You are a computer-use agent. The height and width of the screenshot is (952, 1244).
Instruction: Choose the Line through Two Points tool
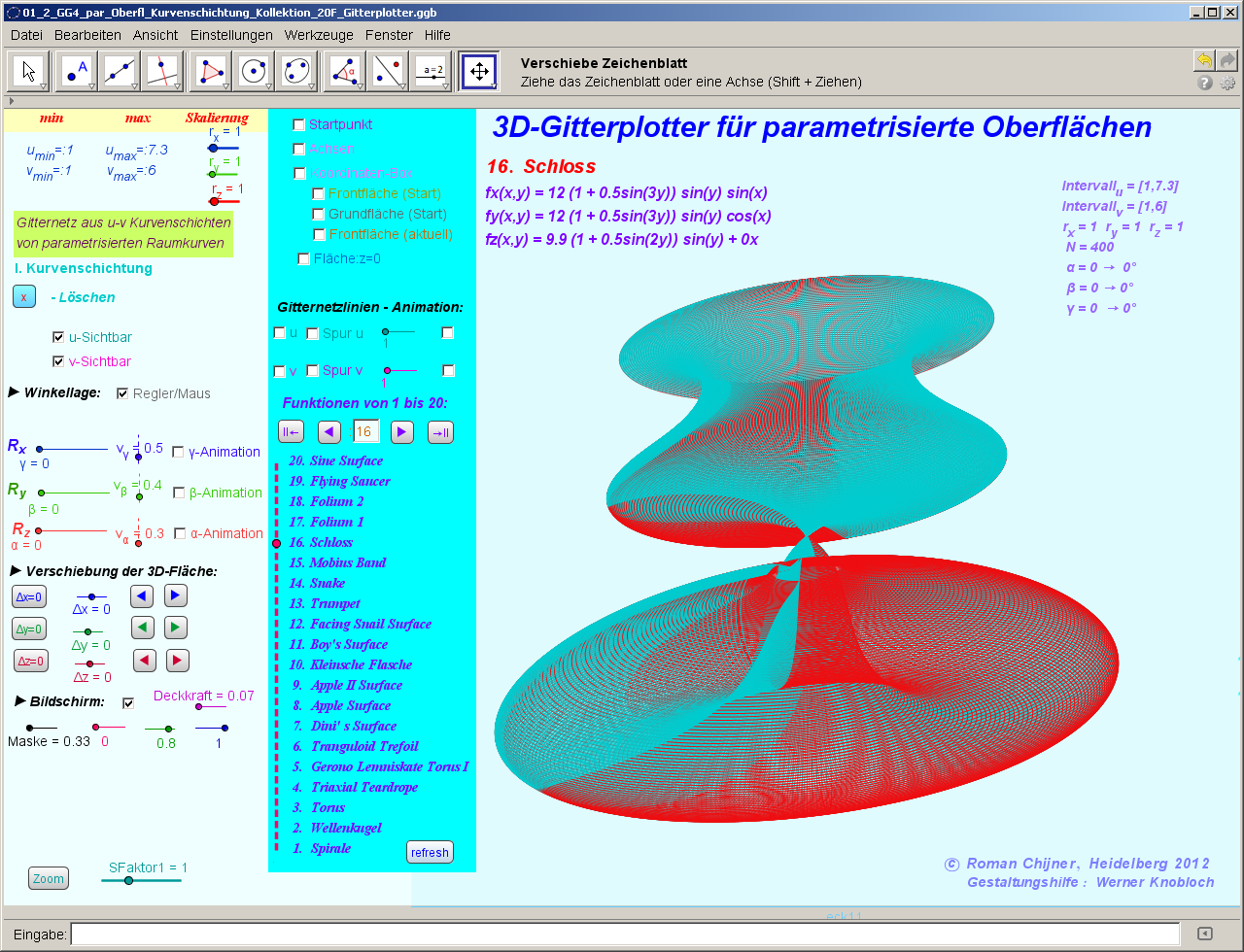[x=121, y=72]
